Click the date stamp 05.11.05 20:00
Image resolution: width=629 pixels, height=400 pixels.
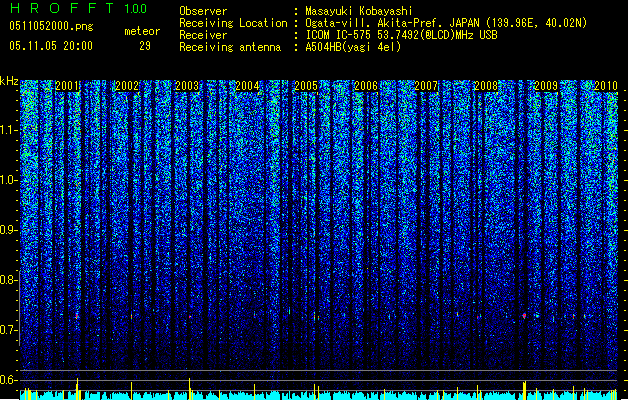(x=51, y=46)
